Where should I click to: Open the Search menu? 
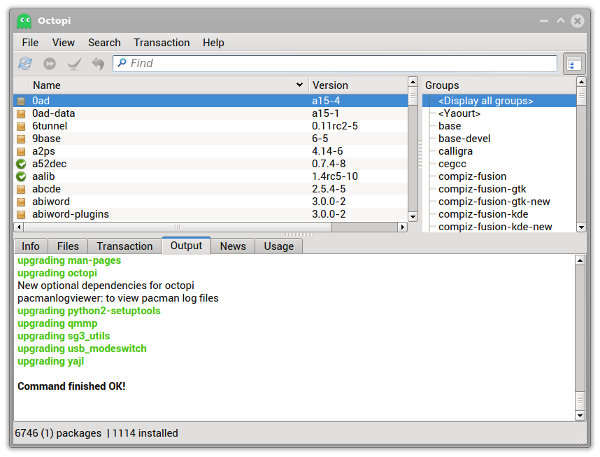(104, 43)
